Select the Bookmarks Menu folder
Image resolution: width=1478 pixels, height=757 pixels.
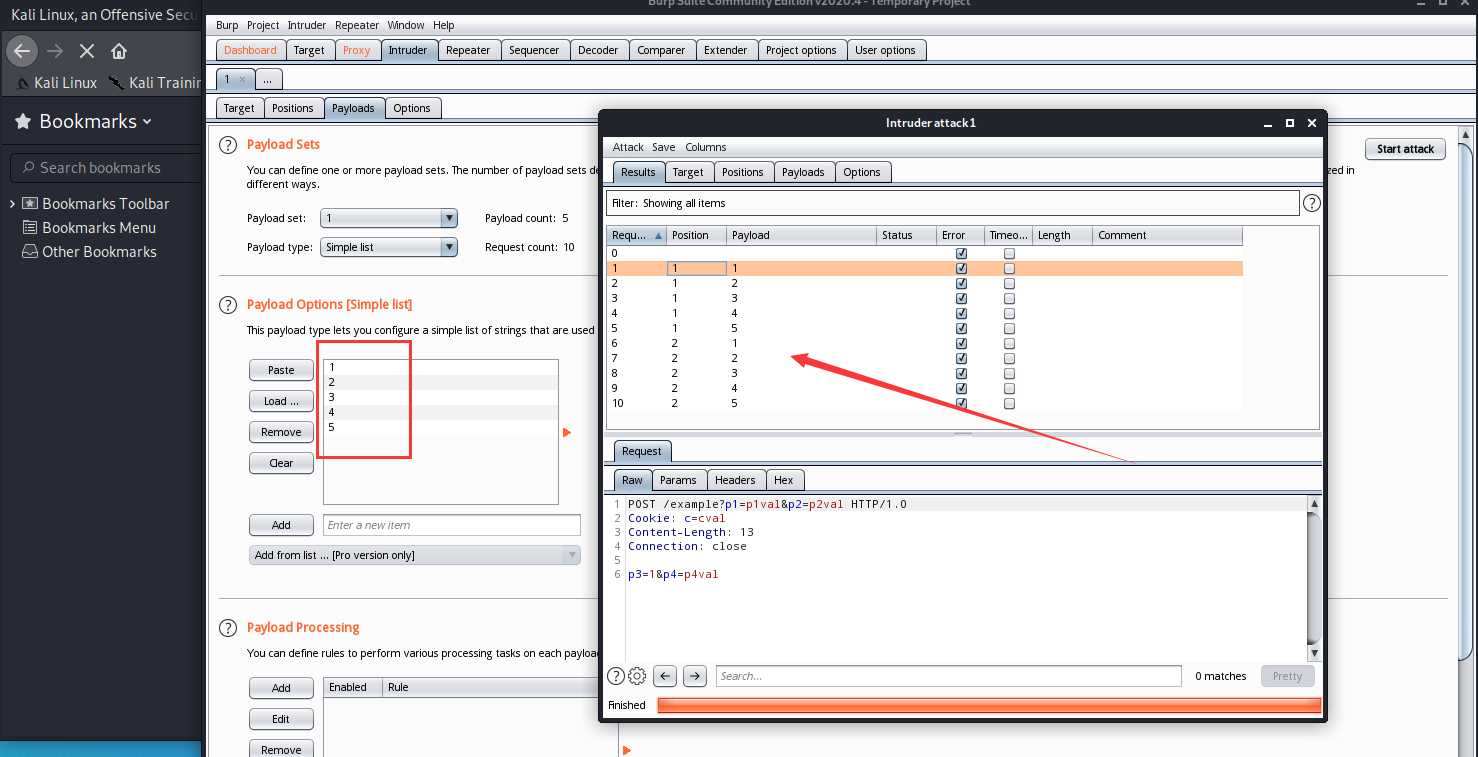(x=89, y=228)
